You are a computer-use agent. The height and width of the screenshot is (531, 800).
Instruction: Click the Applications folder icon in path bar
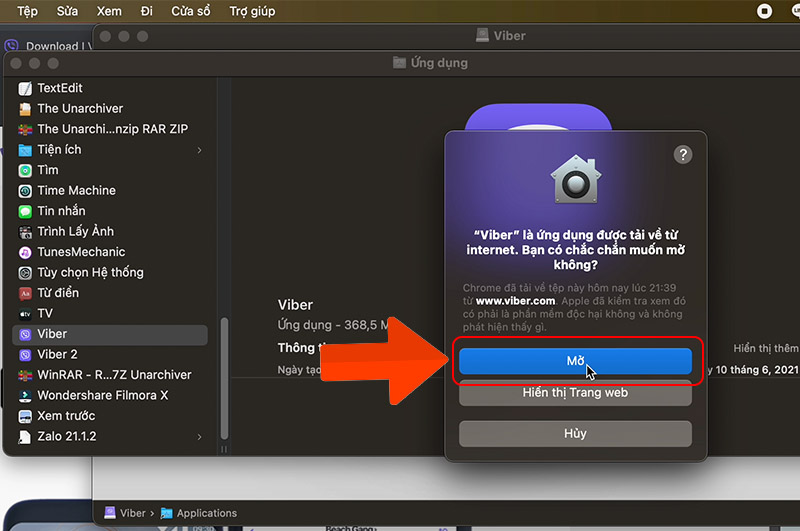pos(166,513)
